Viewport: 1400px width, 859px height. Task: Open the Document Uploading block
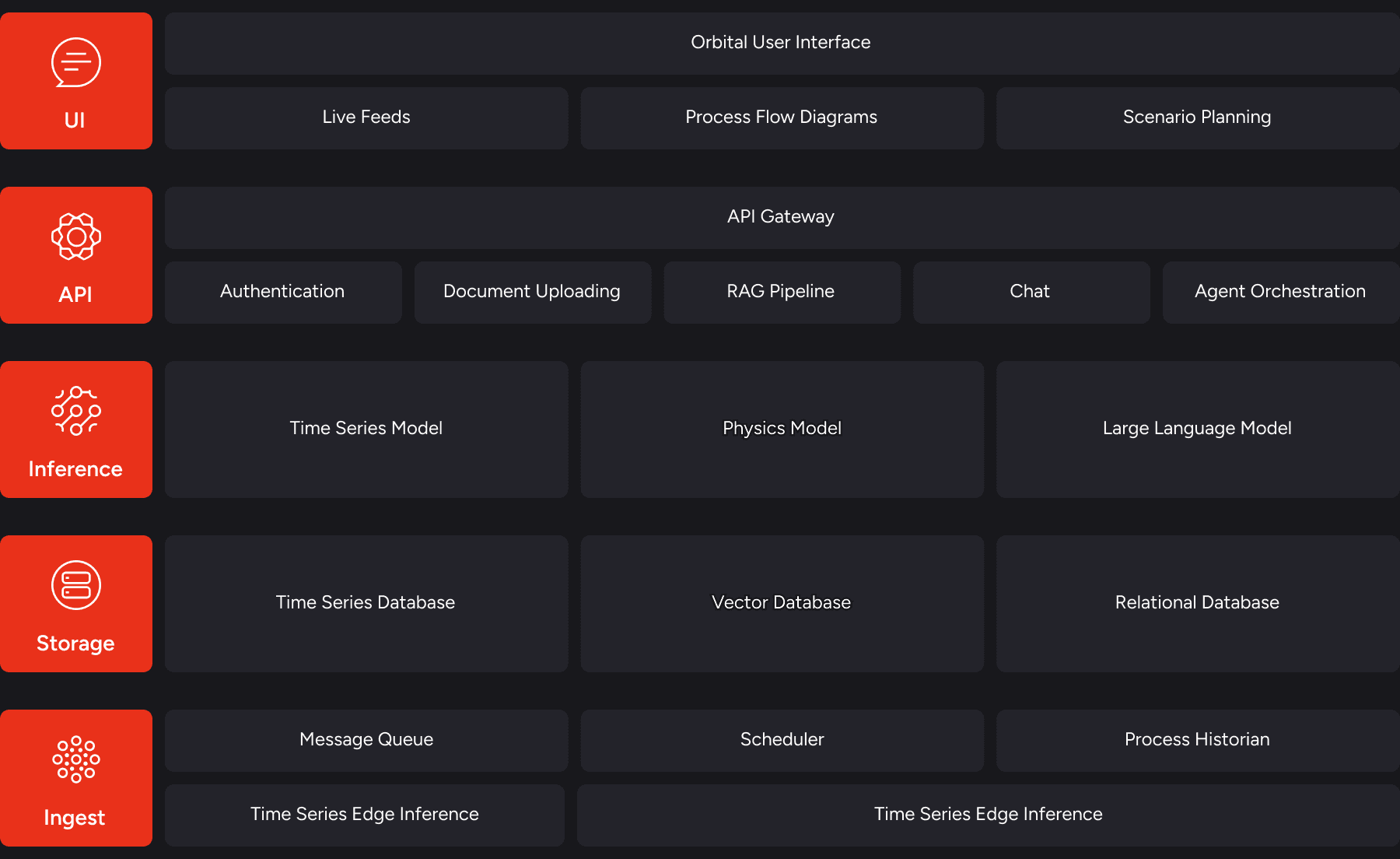click(533, 293)
